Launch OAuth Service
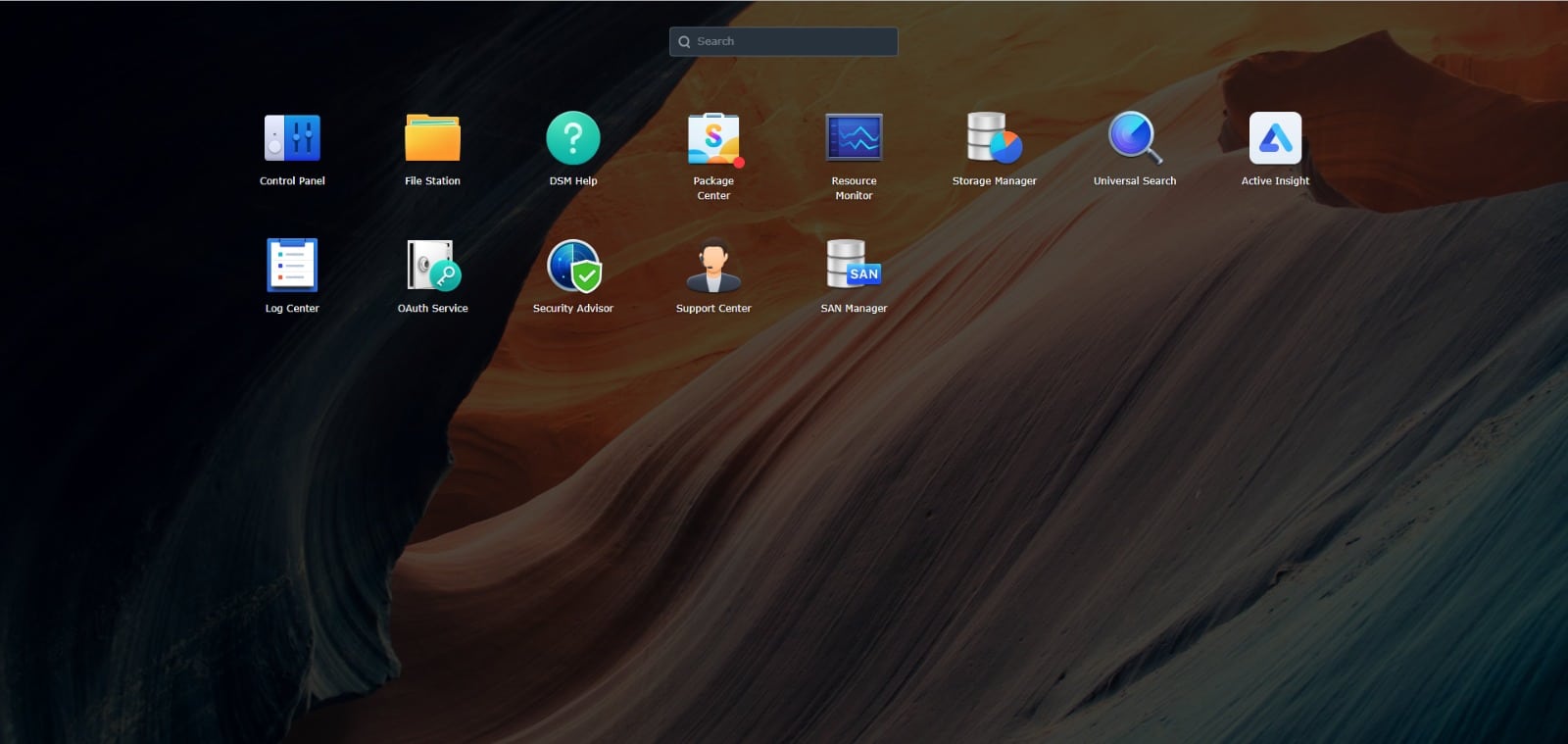Screen dimensions: 1568x744 click(432, 266)
